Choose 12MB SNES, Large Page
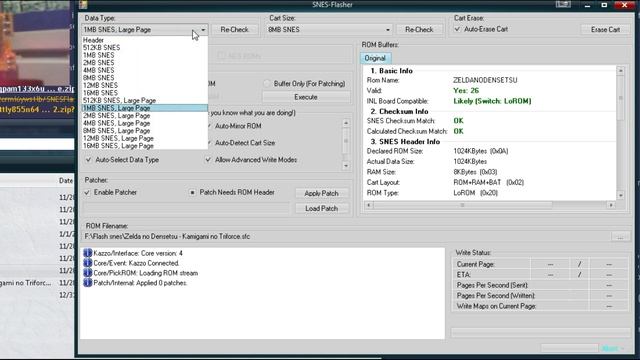Image resolution: width=640 pixels, height=360 pixels. 118,138
